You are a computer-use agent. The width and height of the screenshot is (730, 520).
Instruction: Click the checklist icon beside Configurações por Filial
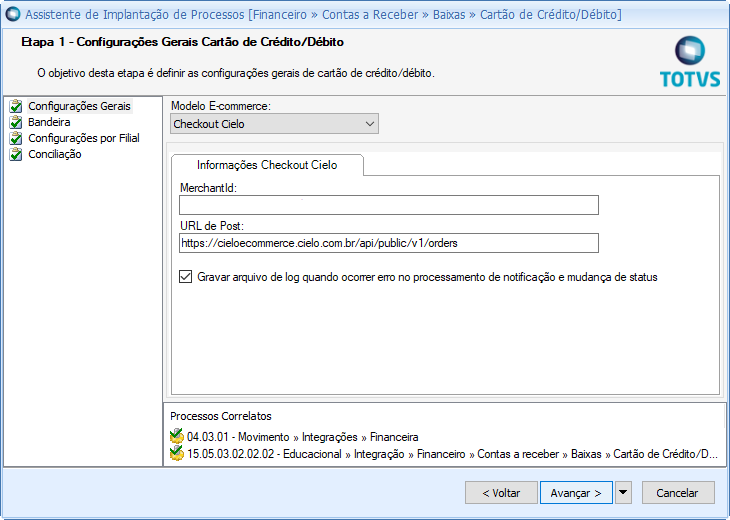point(16,138)
